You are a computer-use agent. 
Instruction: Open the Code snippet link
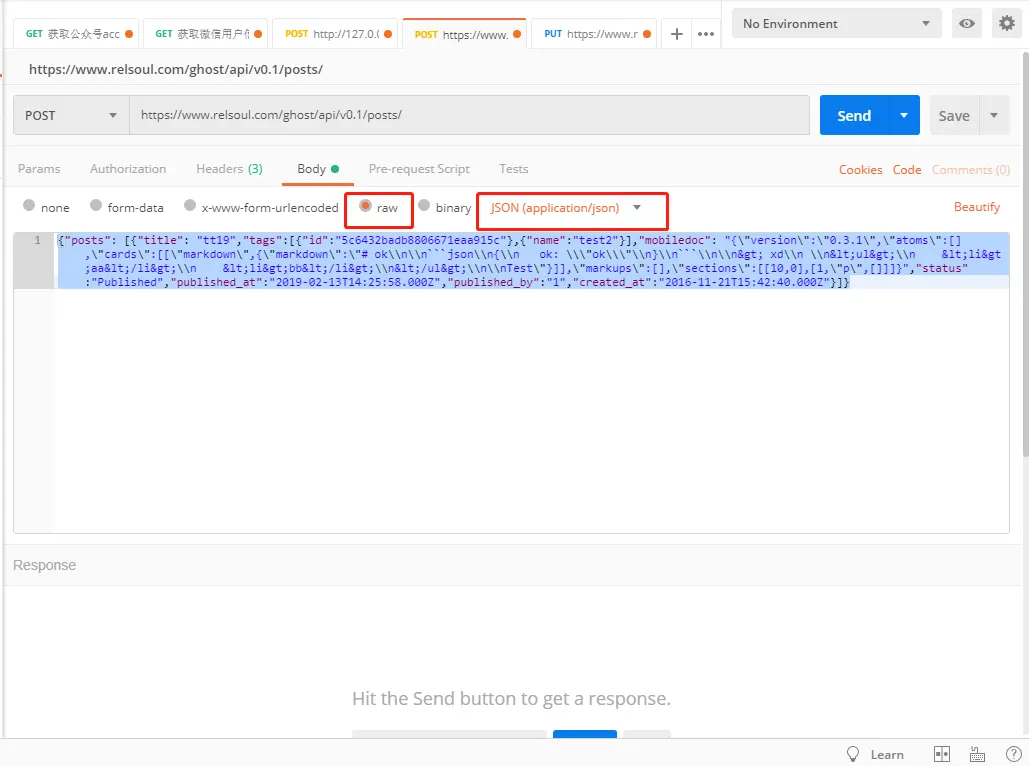tap(907, 170)
